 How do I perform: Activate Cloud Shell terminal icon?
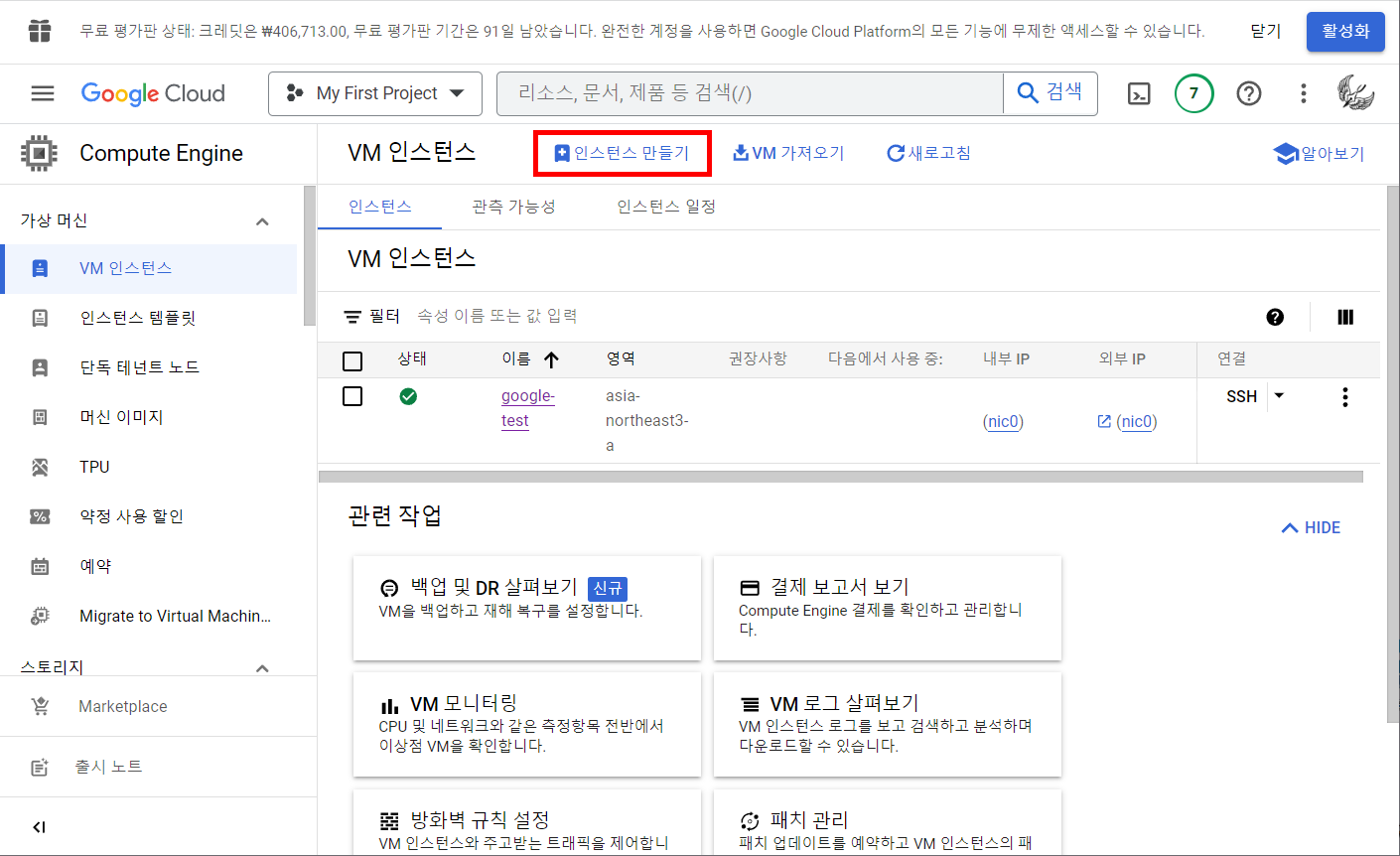1139,94
